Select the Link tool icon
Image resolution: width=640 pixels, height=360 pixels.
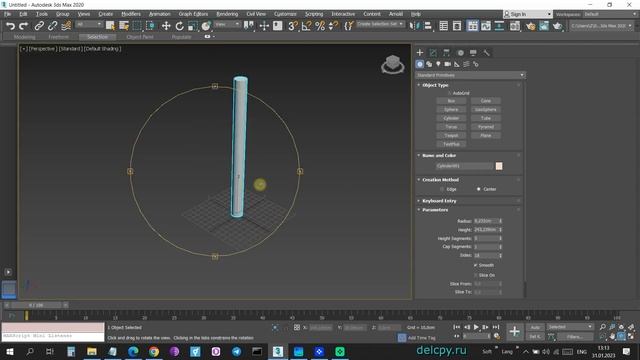[x=39, y=26]
